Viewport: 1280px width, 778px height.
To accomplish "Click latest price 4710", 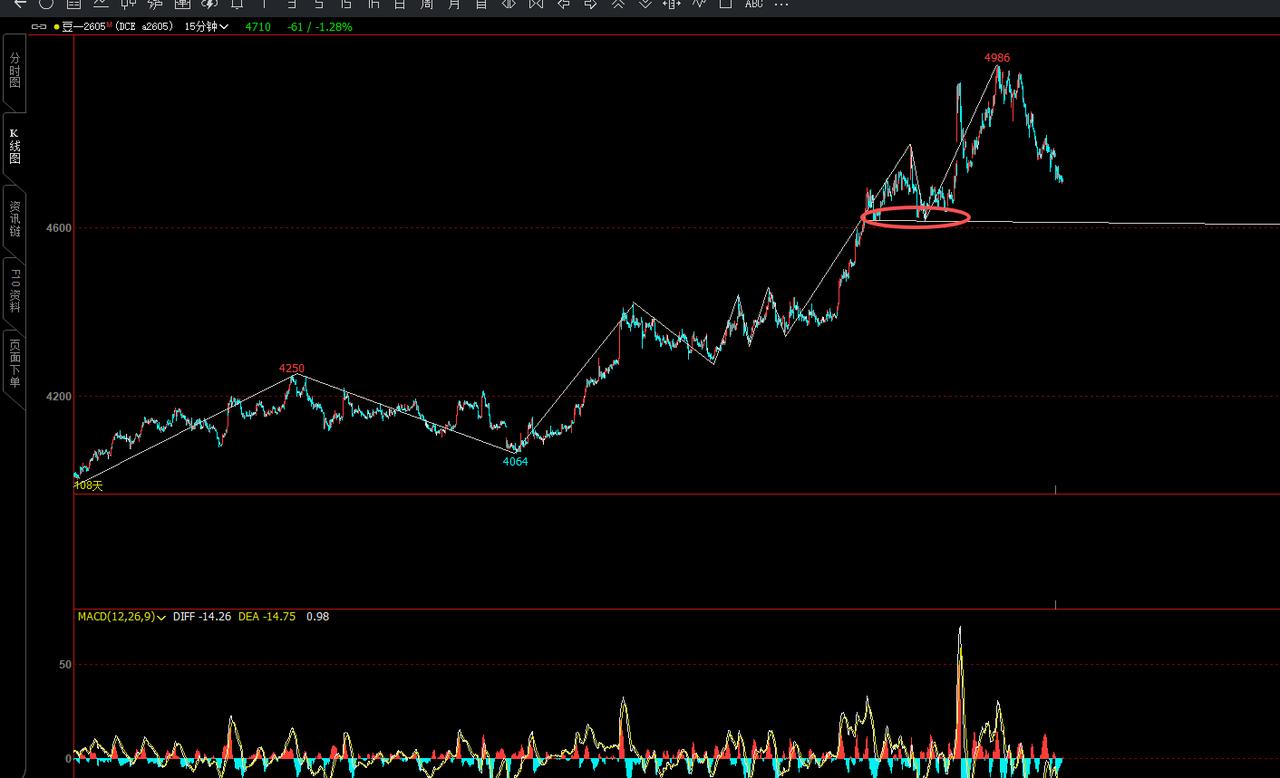I will click(258, 27).
